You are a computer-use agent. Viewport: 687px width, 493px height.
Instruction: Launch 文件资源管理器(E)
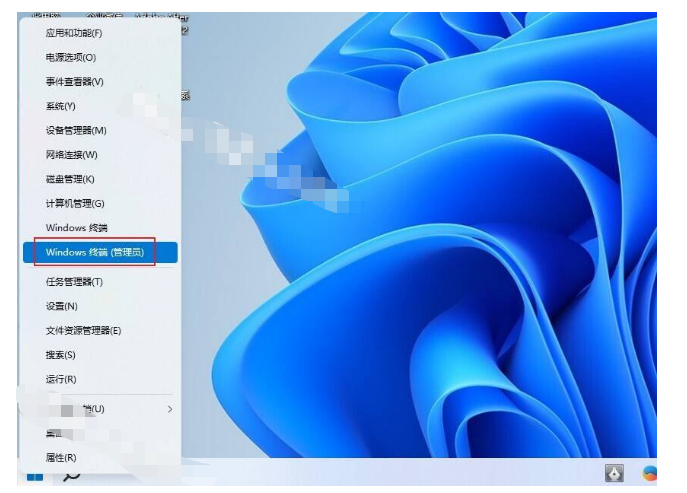[x=83, y=330]
